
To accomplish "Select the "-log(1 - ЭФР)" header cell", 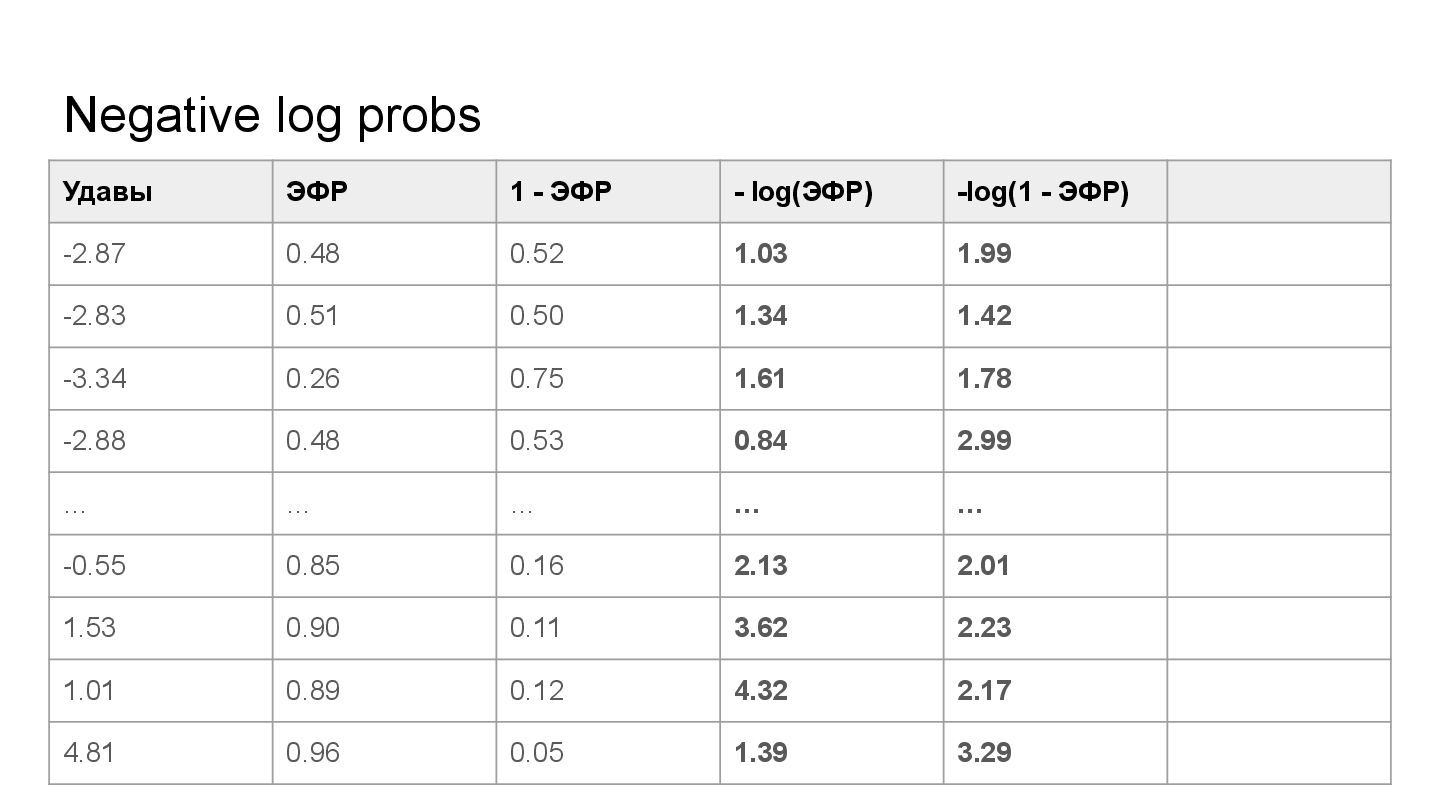I will tap(1043, 192).
